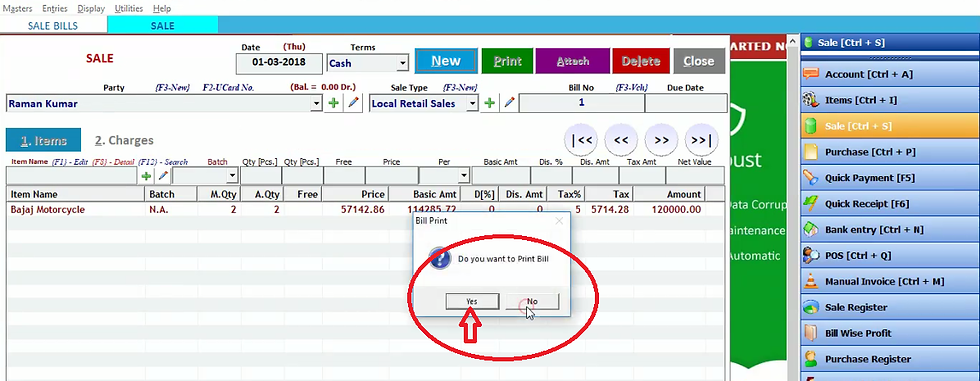Click Yes in Bill Print dialog
The width and height of the screenshot is (980, 381).
pos(472,301)
